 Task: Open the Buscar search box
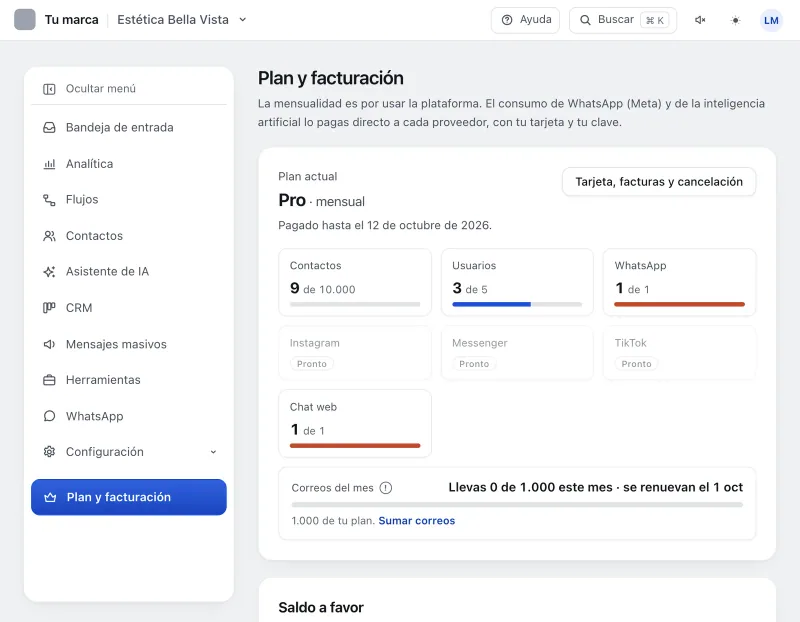click(x=623, y=20)
